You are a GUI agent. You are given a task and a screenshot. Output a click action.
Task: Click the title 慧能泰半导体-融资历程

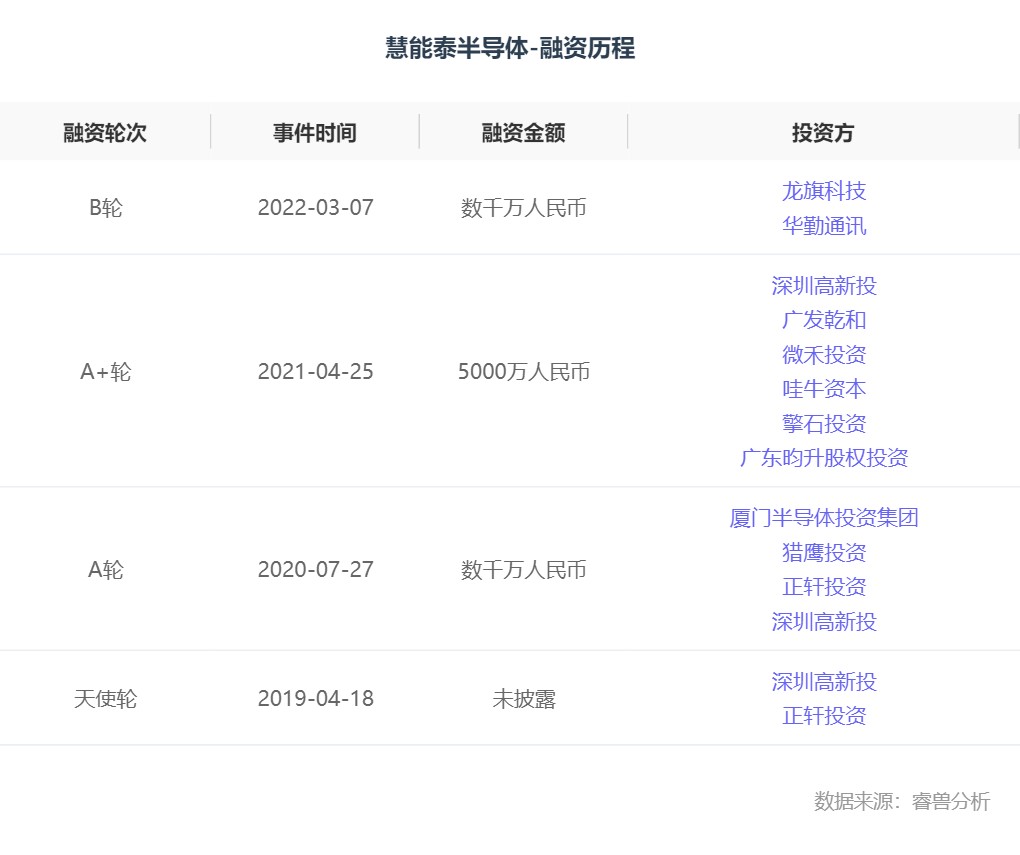pyautogui.click(x=510, y=48)
